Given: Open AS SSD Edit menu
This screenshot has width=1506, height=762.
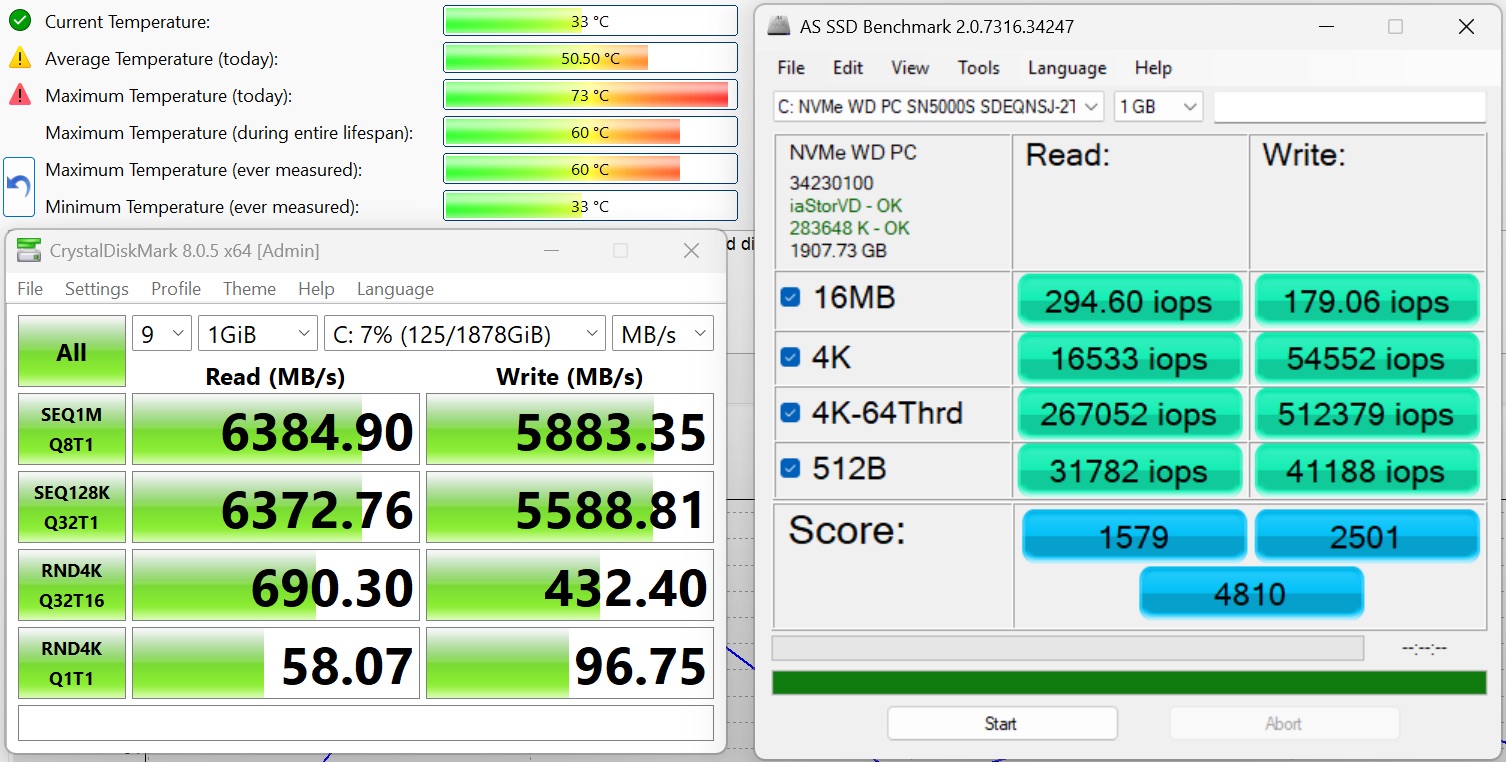Looking at the screenshot, I should pos(848,68).
